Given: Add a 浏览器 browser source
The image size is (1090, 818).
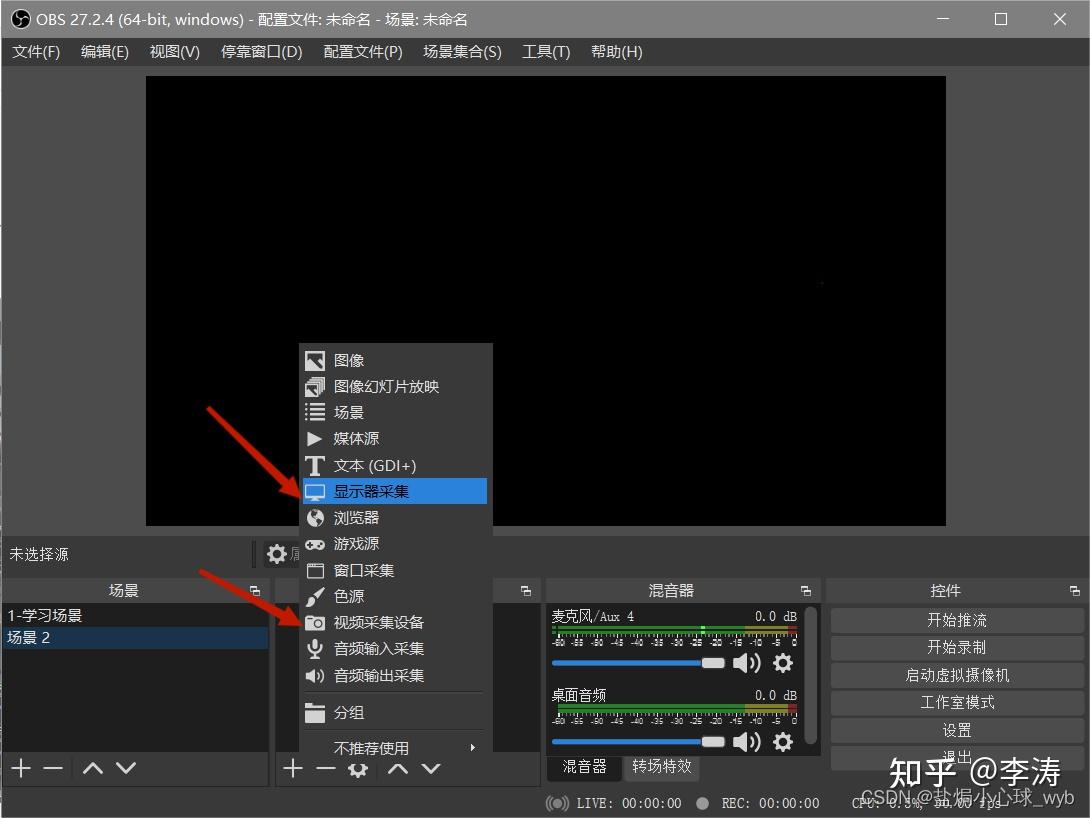Looking at the screenshot, I should (x=395, y=518).
